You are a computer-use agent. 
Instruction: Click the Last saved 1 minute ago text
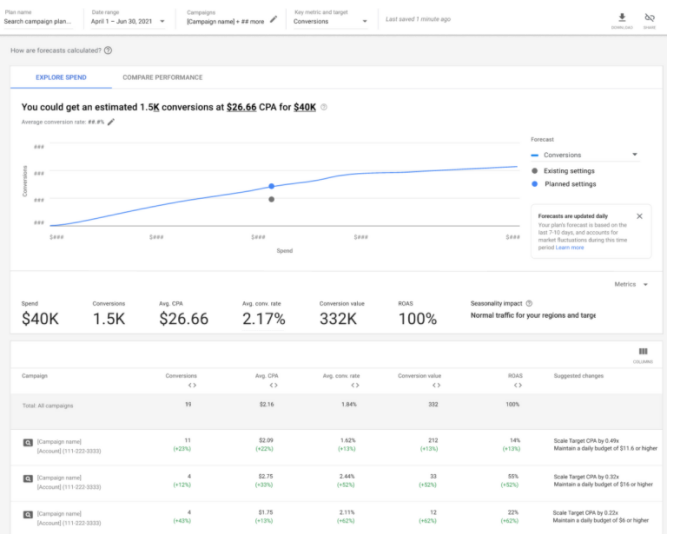[418, 19]
